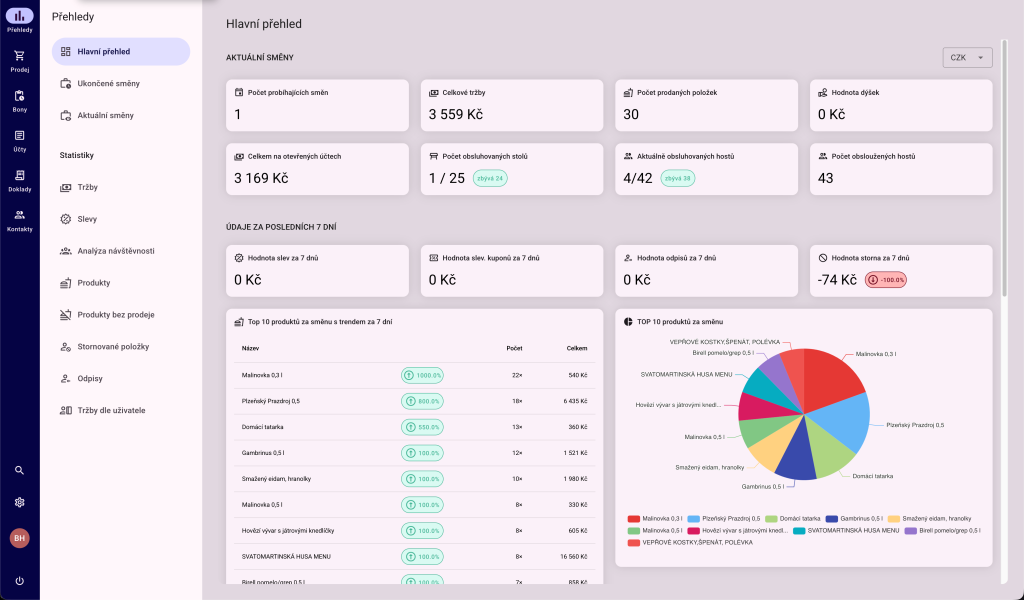Select Hlavní přehled in the side menu

(x=120, y=51)
